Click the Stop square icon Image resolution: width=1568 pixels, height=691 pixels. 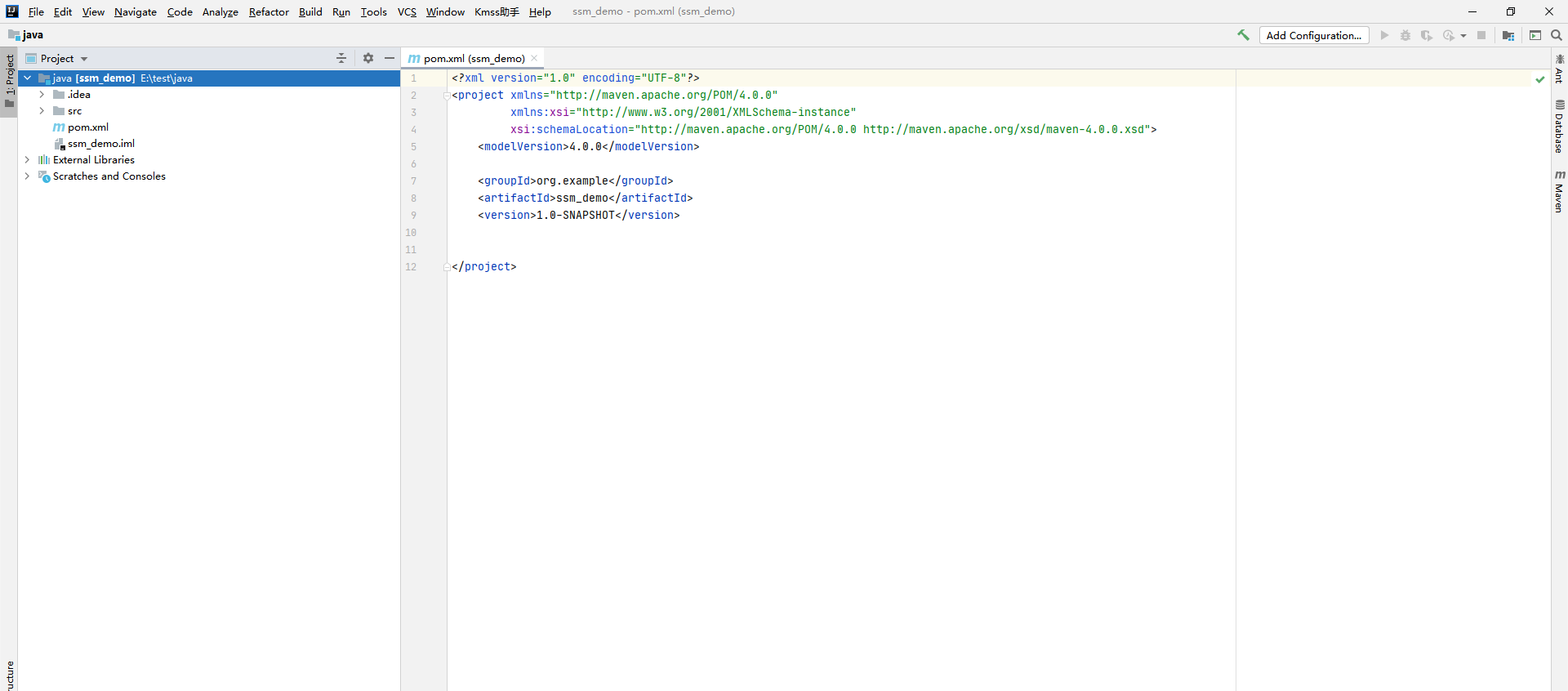coord(1481,35)
